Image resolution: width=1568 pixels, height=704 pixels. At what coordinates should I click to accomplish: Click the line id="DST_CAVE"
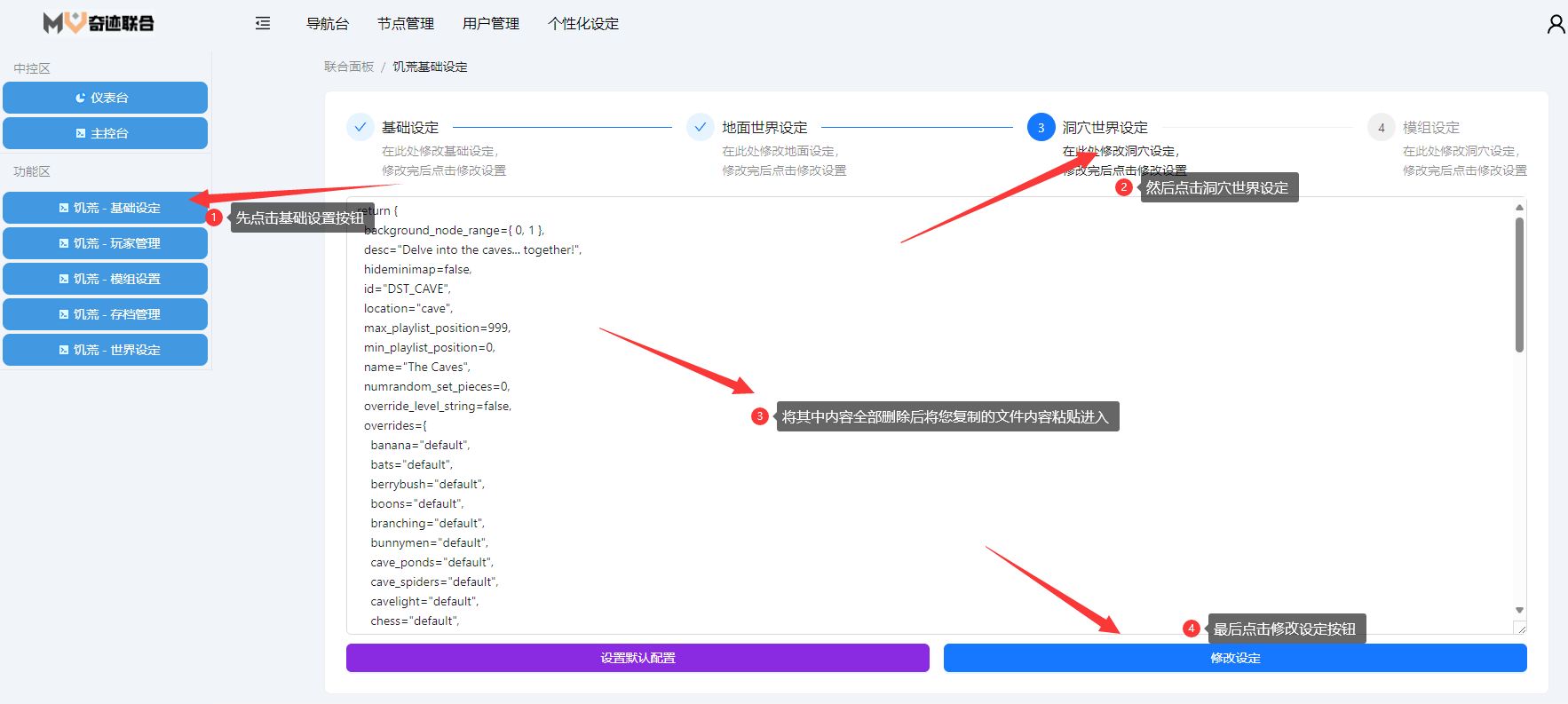pos(408,289)
